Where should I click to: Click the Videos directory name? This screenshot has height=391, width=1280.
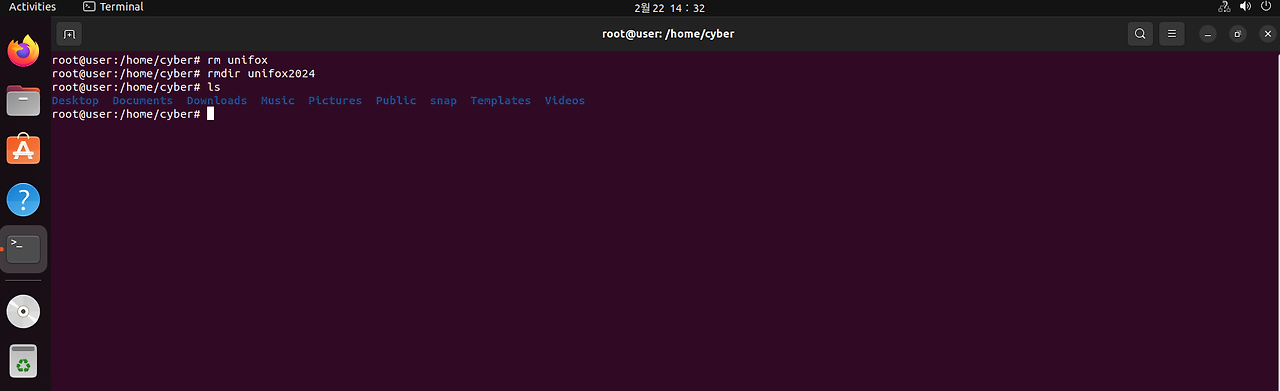coord(565,101)
